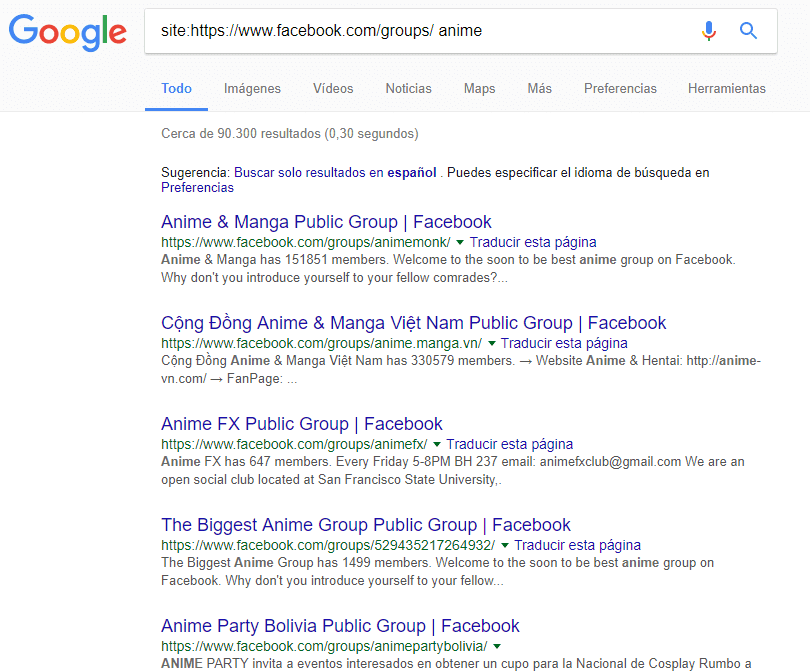The width and height of the screenshot is (810, 672).
Task: Click the microphone voice search icon
Action: 709,31
